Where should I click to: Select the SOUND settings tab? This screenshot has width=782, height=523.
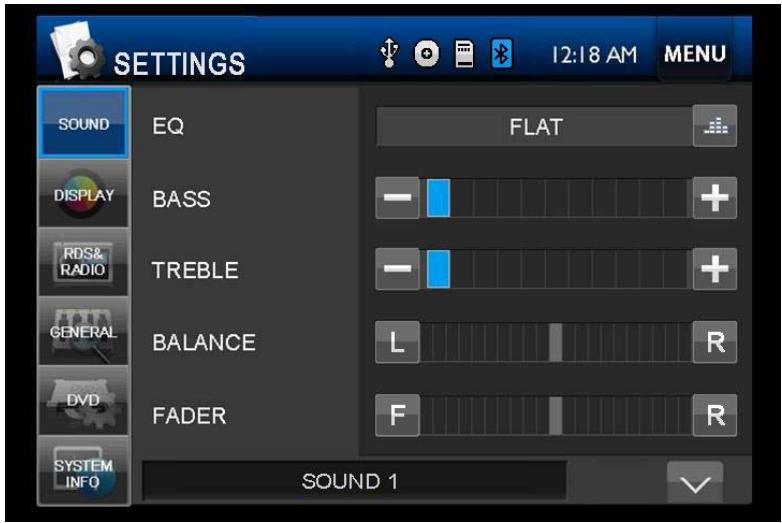click(84, 123)
